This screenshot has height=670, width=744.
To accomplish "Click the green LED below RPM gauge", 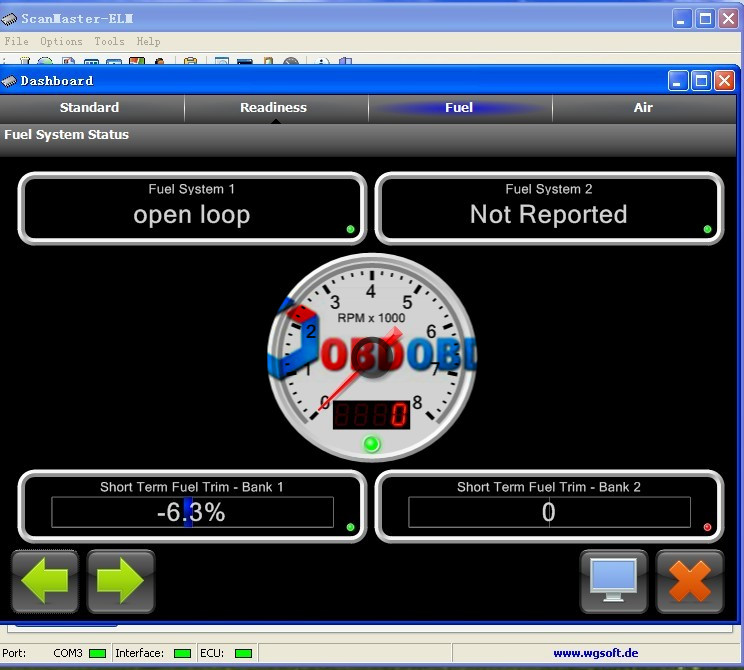I will click(x=372, y=443).
